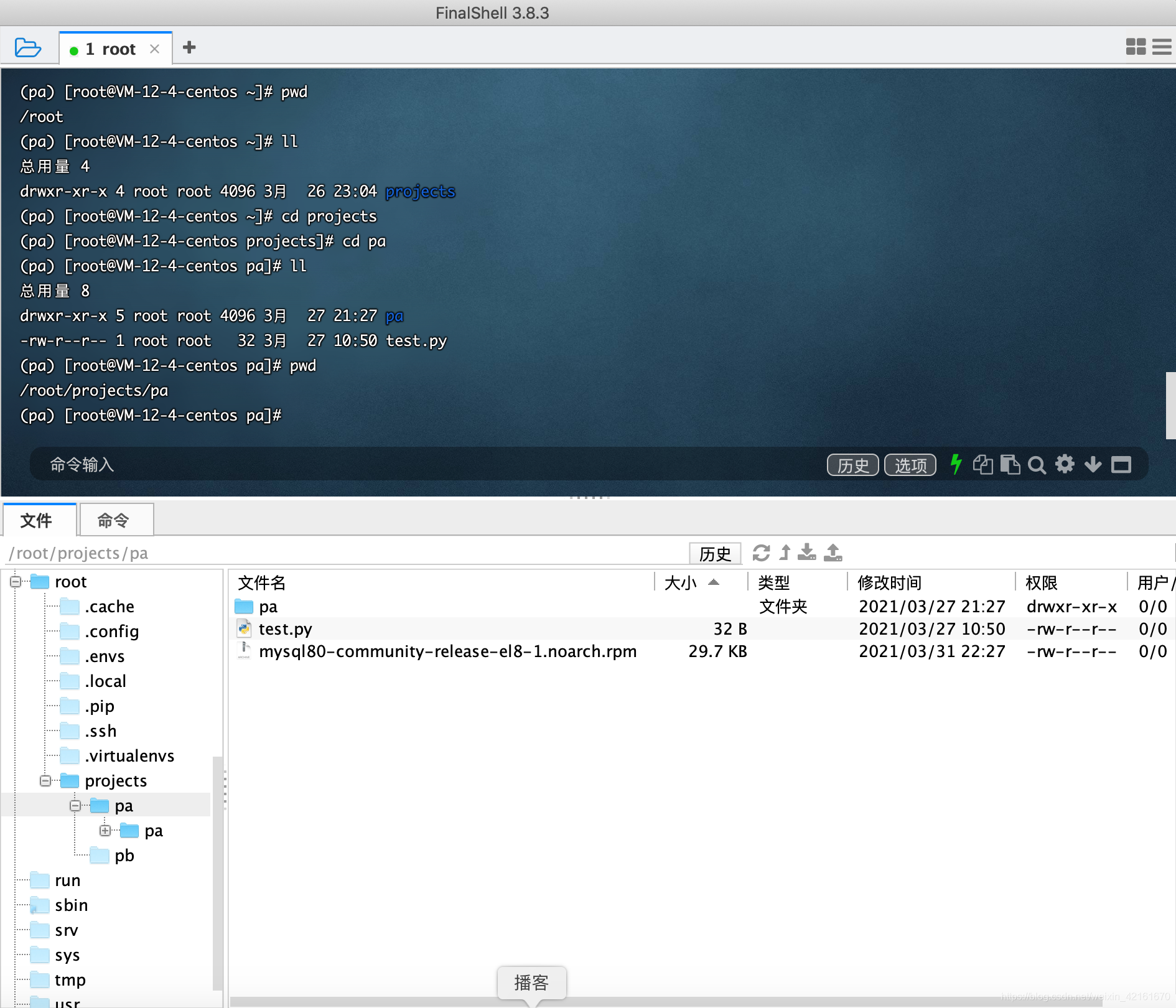The width and height of the screenshot is (1176, 1008).
Task: Open command history button in terminal bar
Action: (852, 465)
